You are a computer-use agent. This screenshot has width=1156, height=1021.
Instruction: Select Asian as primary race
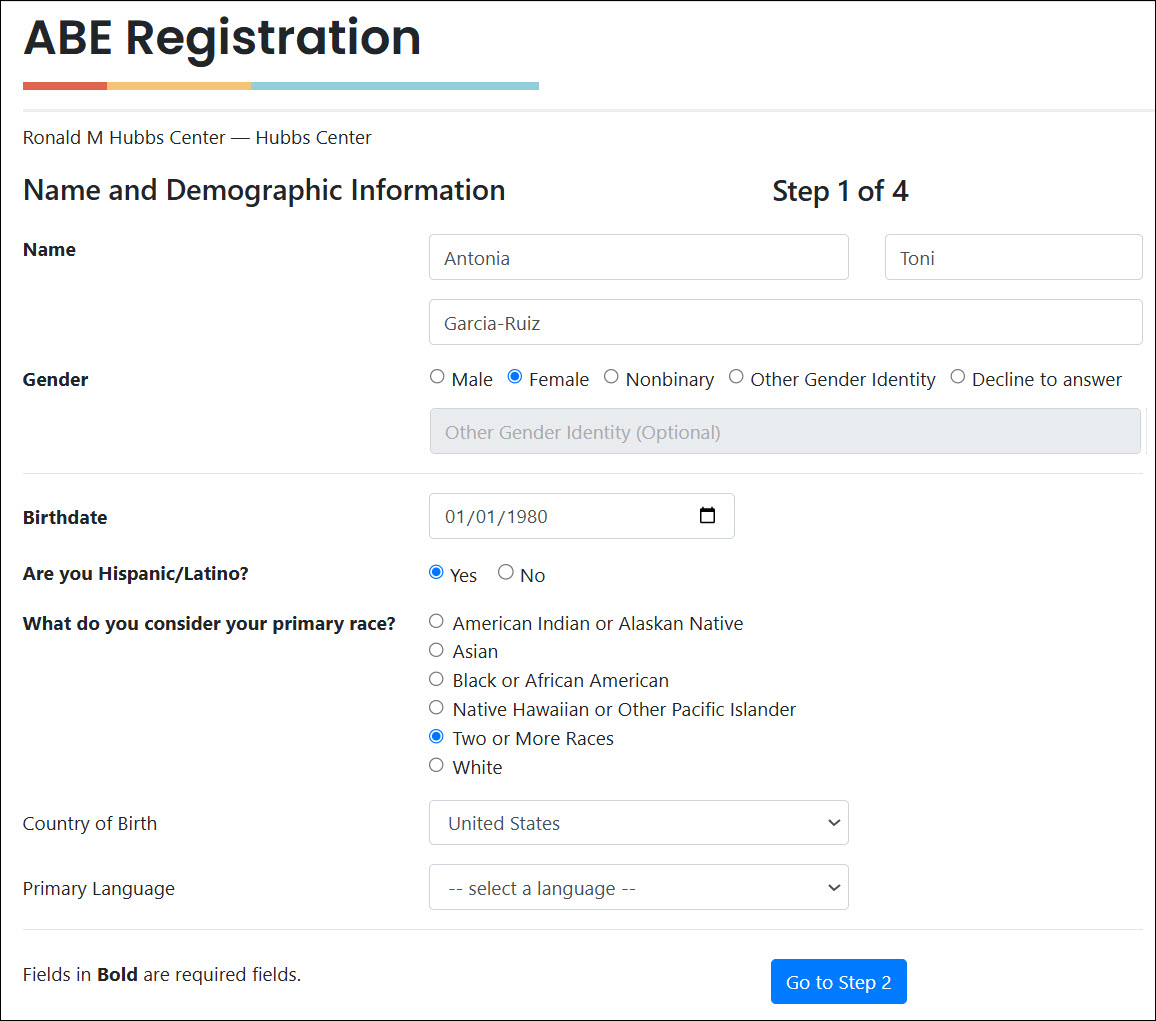tap(436, 650)
